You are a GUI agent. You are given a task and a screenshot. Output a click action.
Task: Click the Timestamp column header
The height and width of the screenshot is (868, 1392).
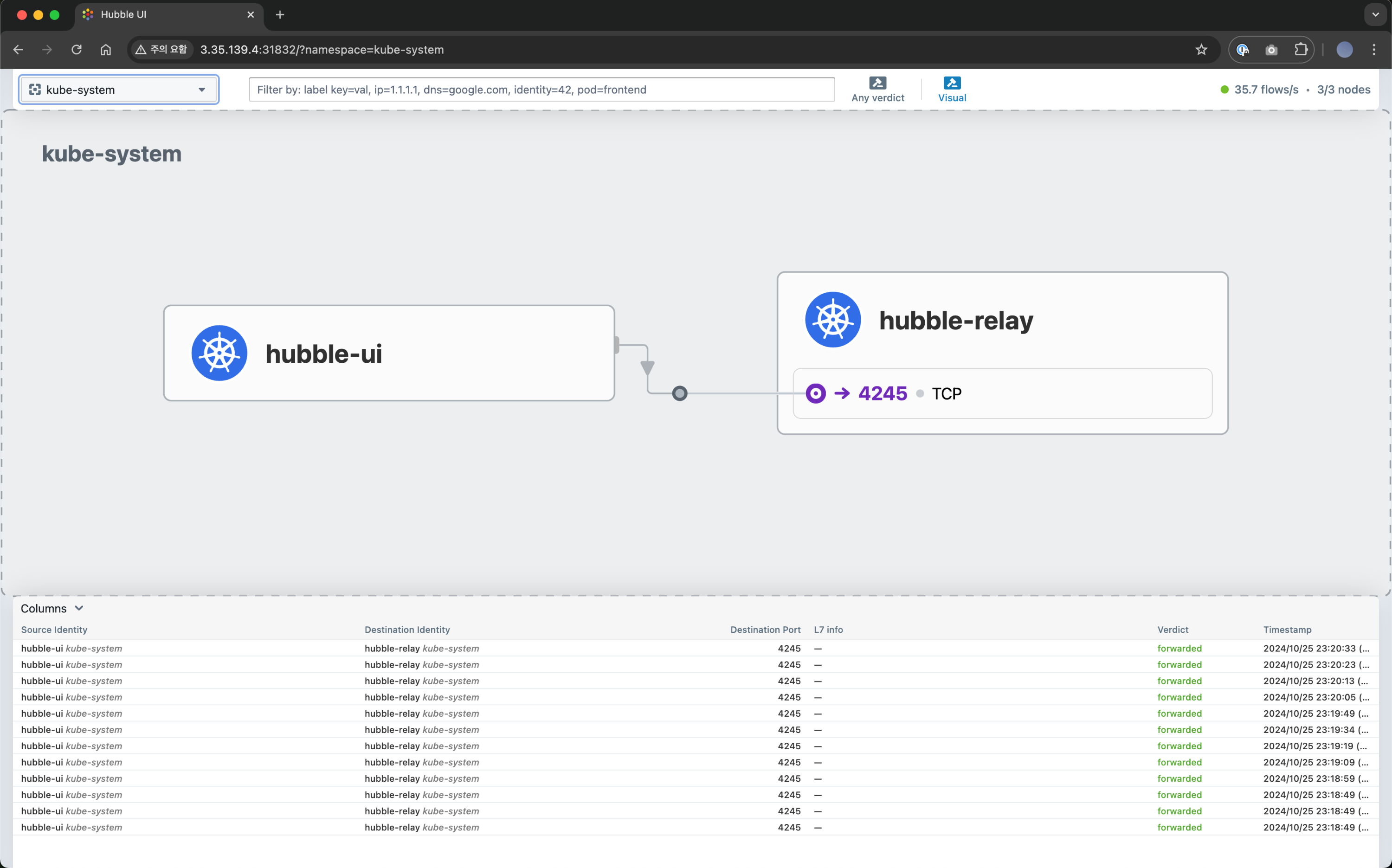coord(1287,630)
